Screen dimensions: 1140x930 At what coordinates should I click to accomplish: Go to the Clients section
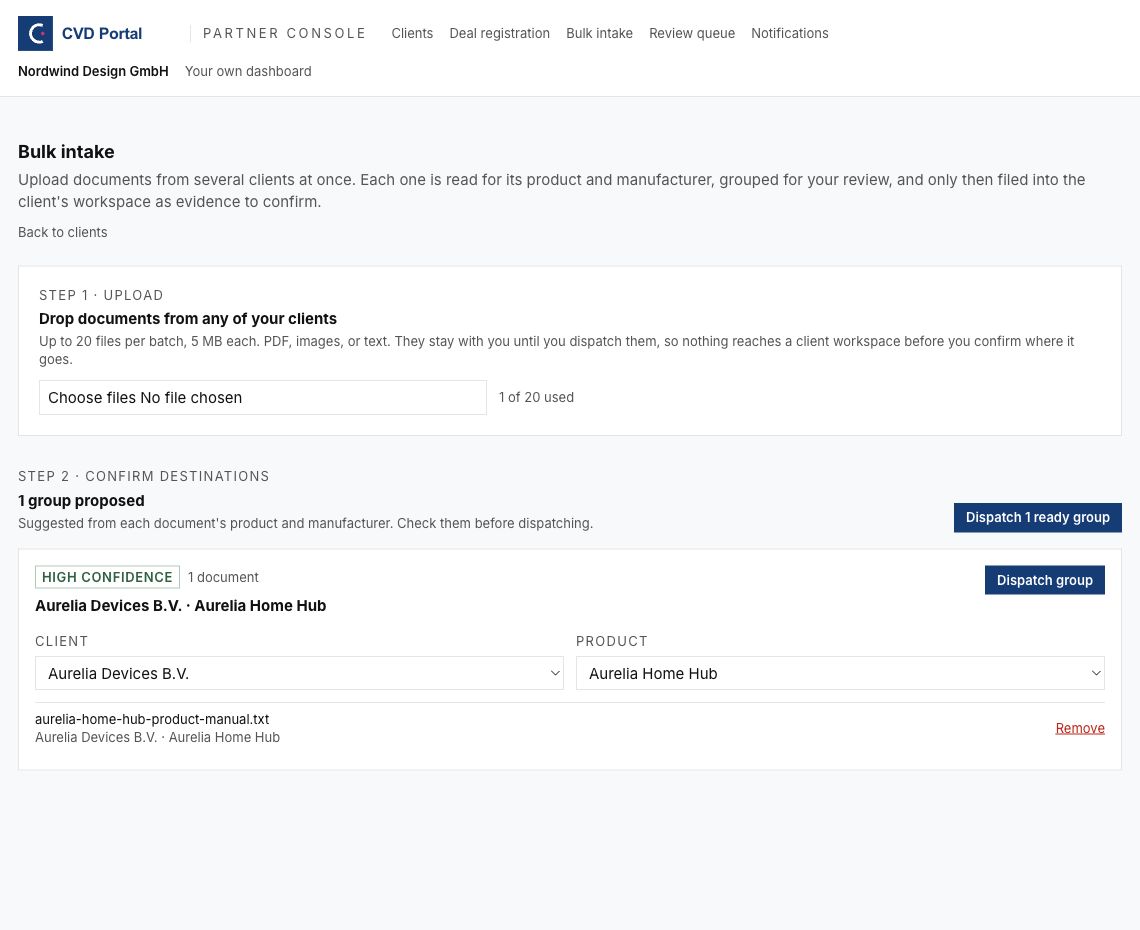pyautogui.click(x=412, y=33)
